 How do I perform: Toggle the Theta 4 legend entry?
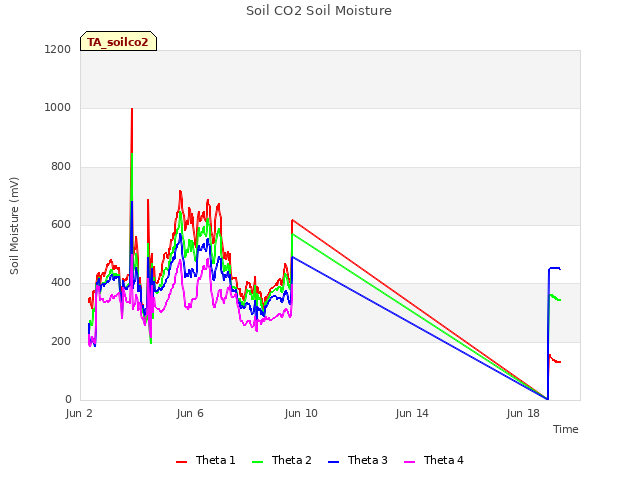pos(433,460)
